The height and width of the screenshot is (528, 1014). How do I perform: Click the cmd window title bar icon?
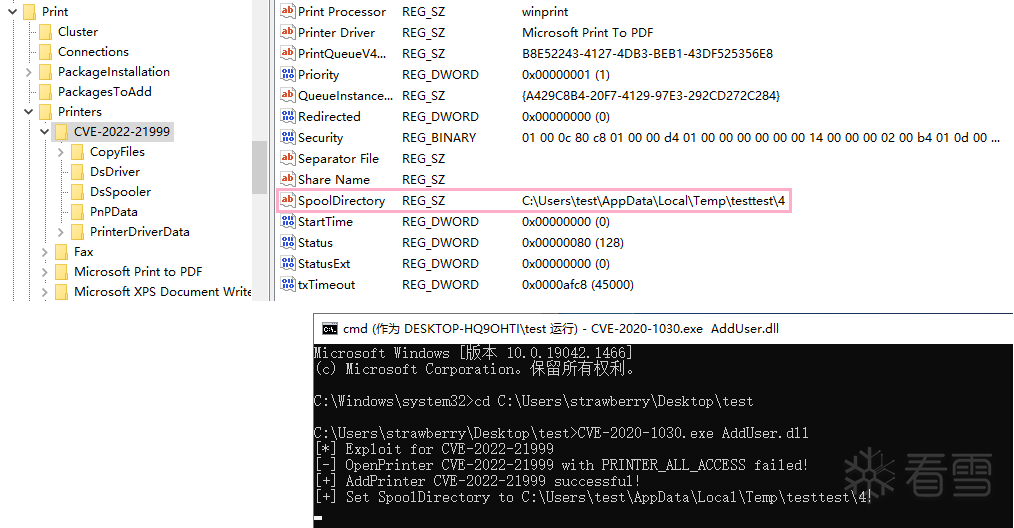click(330, 329)
